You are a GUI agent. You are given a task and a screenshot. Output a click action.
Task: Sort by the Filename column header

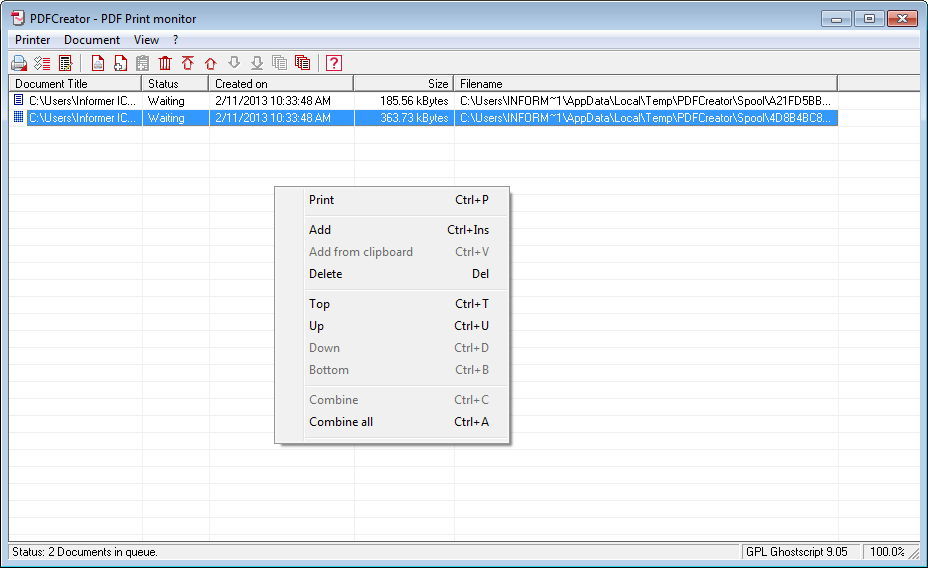[x=646, y=83]
